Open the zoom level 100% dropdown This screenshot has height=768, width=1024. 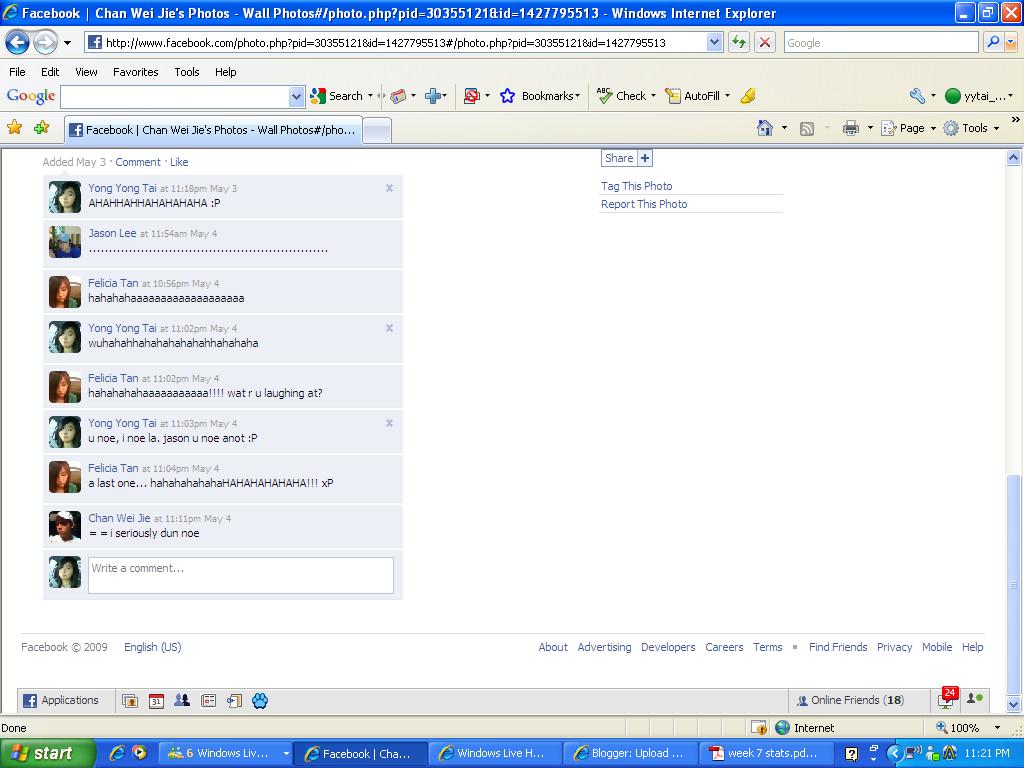coord(997,728)
